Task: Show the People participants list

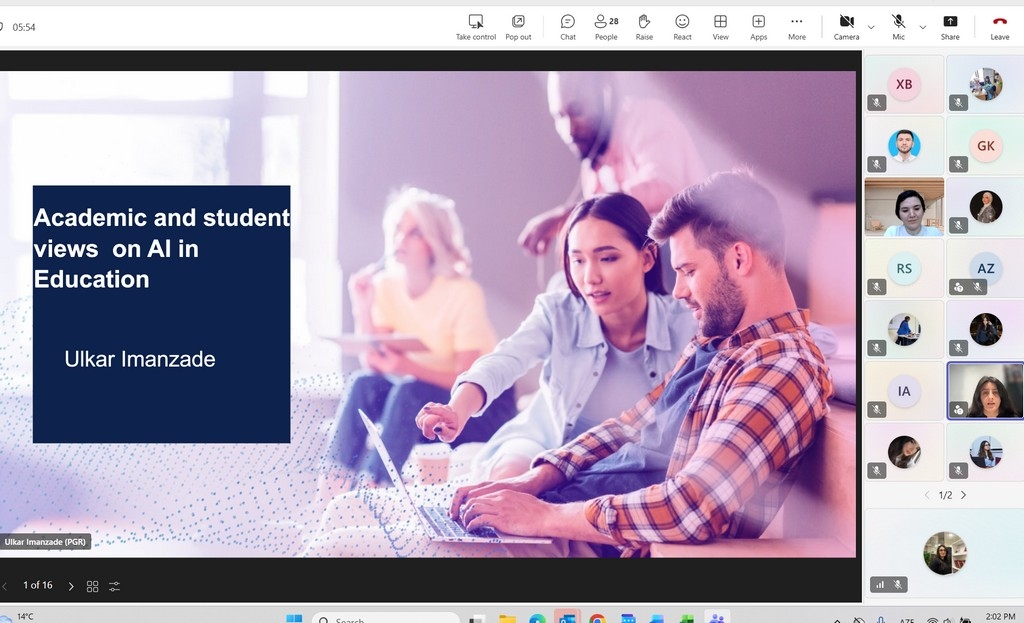Action: [606, 27]
